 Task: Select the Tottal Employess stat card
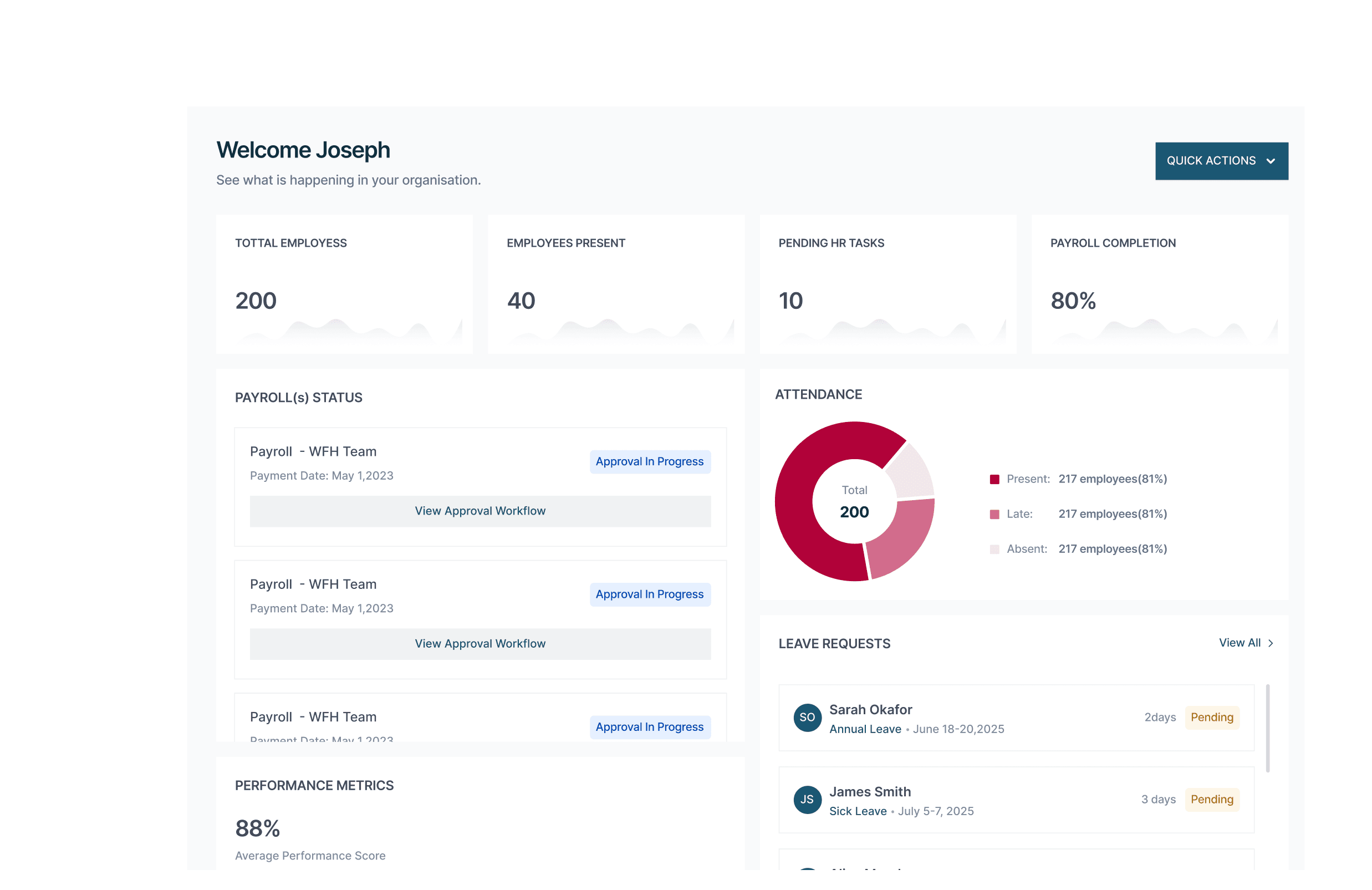344,284
